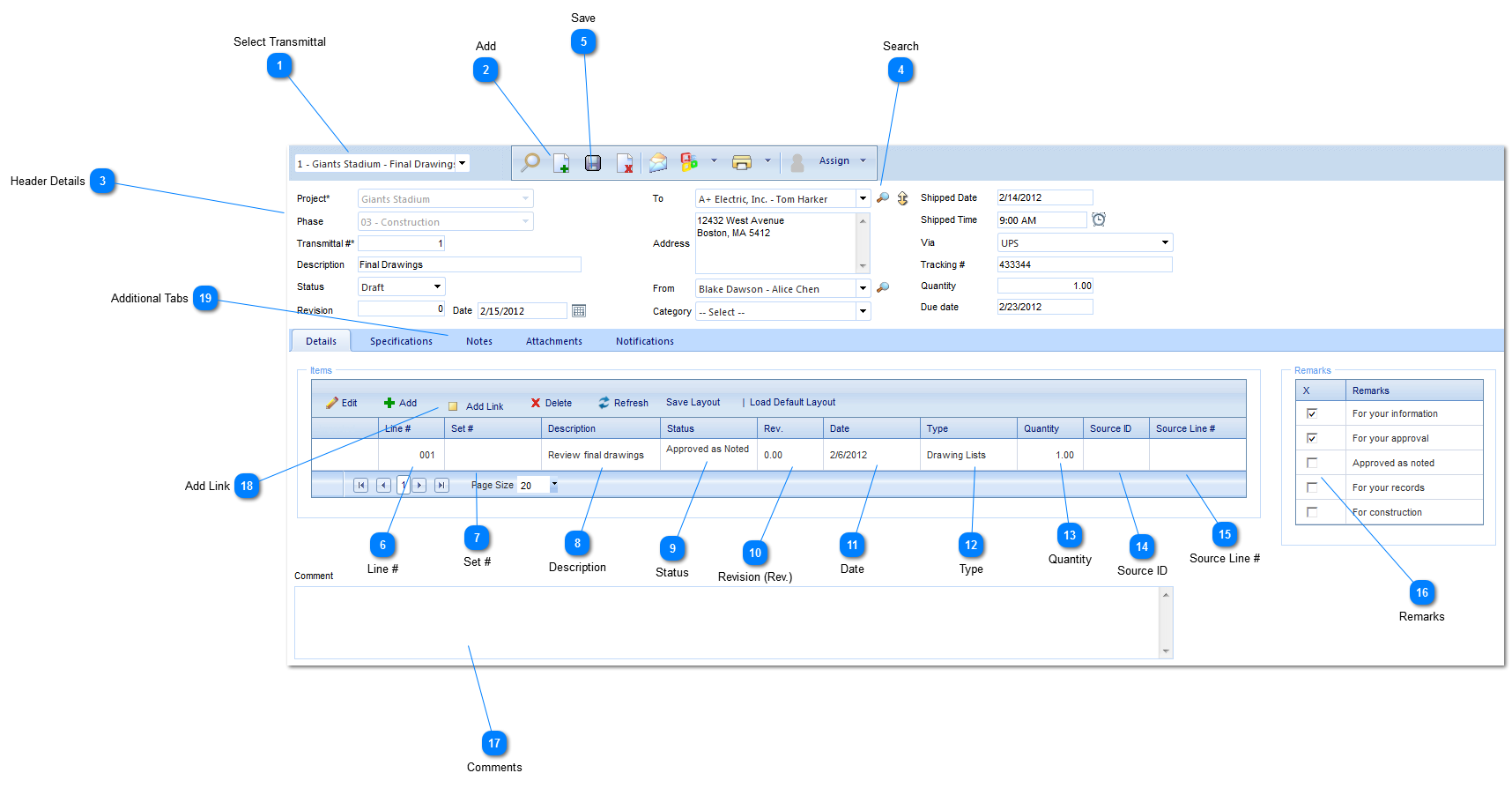Open the Page Size dropdown
The image size is (1512, 788).
click(554, 485)
